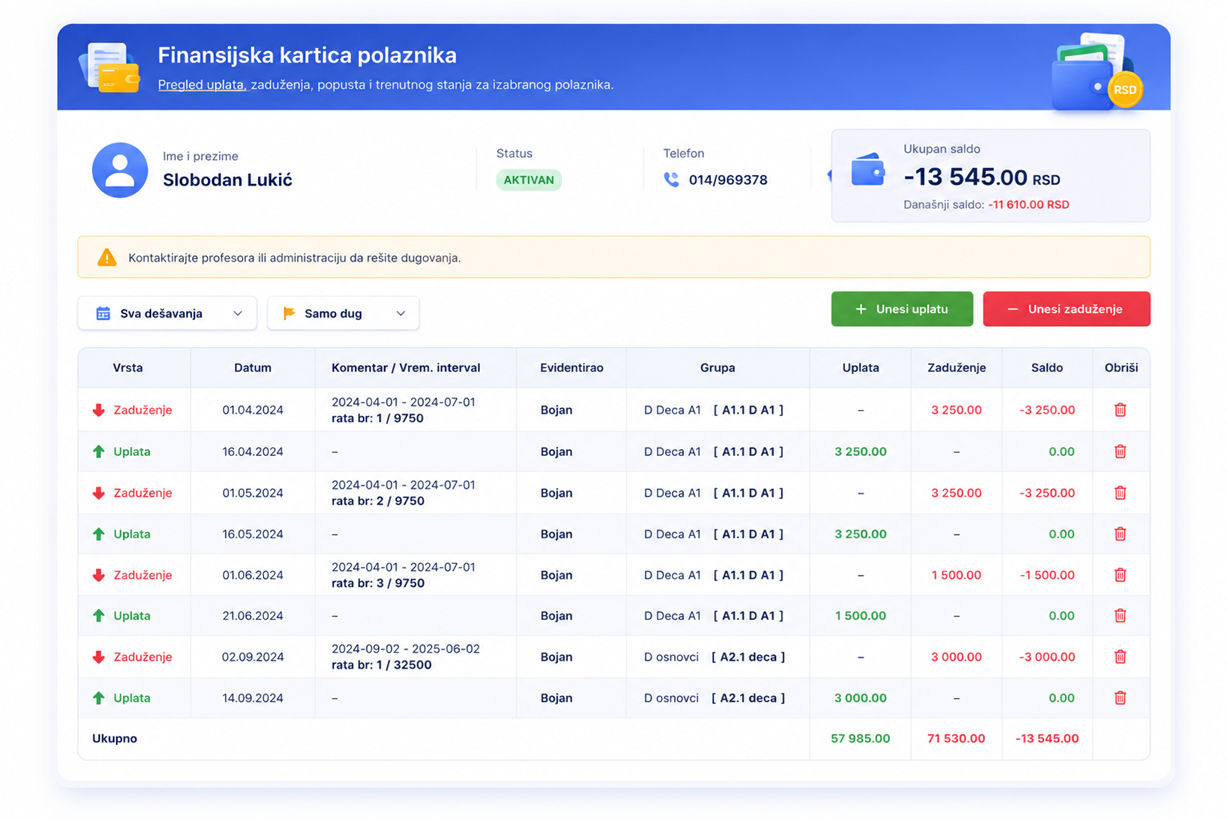Viewport: 1228px width, 819px height.
Task: Click the Grupa column header
Action: point(718,368)
